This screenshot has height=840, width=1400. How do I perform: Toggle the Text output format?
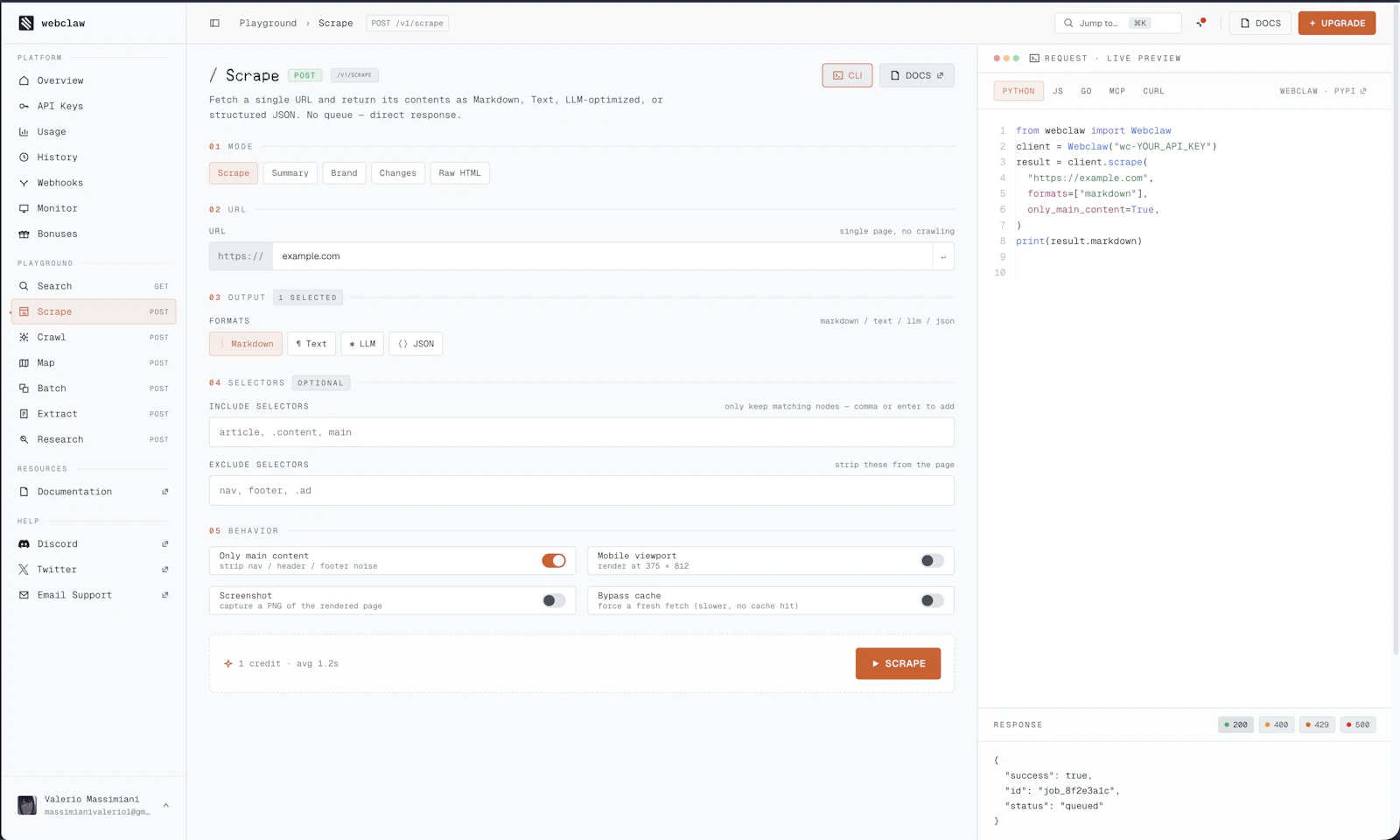tap(311, 344)
